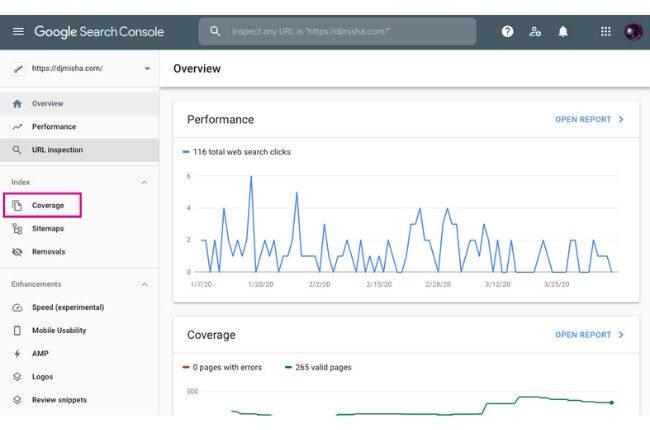Click the Review snippets layers icon
The width and height of the screenshot is (650, 430).
click(x=17, y=400)
